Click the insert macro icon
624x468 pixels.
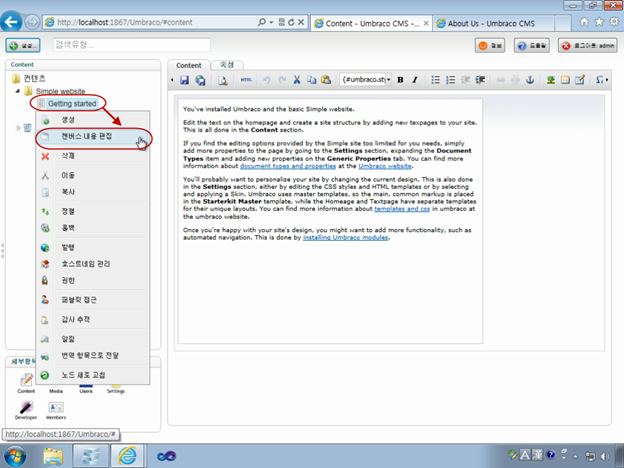565,80
